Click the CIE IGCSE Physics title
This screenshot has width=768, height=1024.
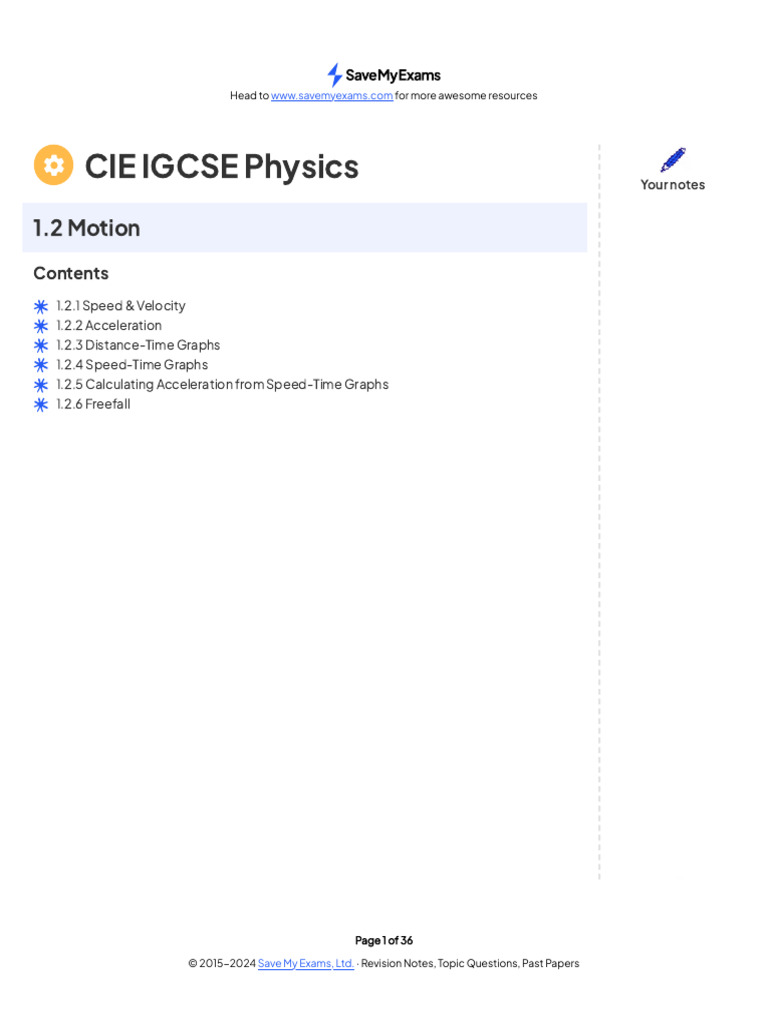click(221, 166)
